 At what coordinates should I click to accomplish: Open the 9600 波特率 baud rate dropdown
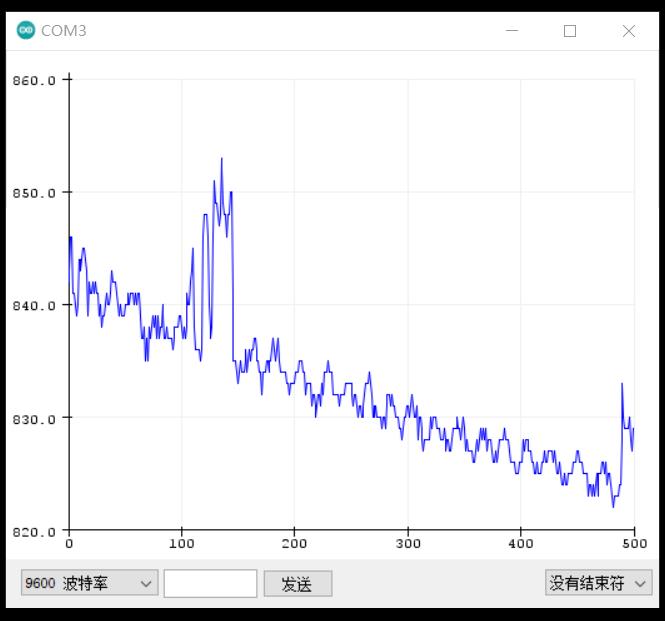point(89,583)
